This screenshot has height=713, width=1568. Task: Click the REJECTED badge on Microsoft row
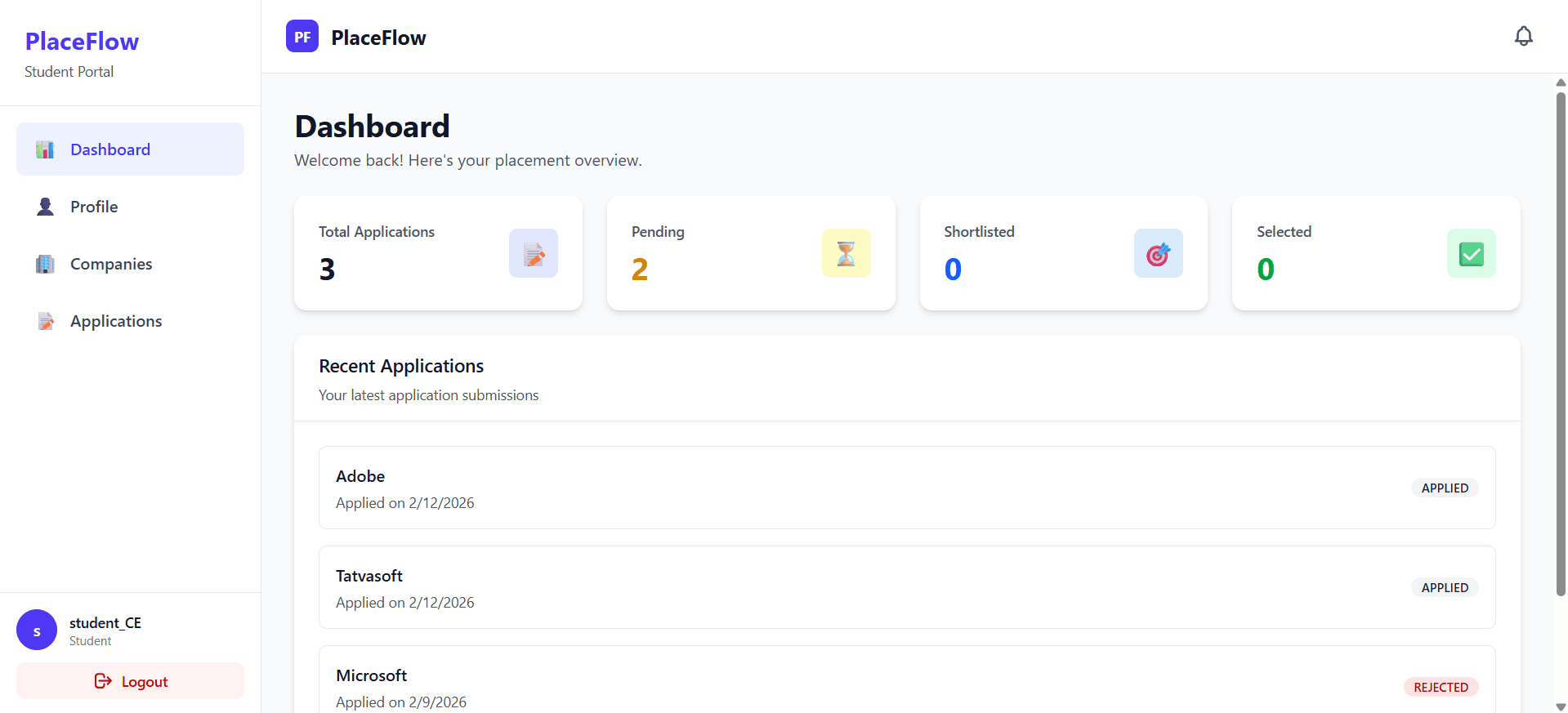click(x=1441, y=687)
